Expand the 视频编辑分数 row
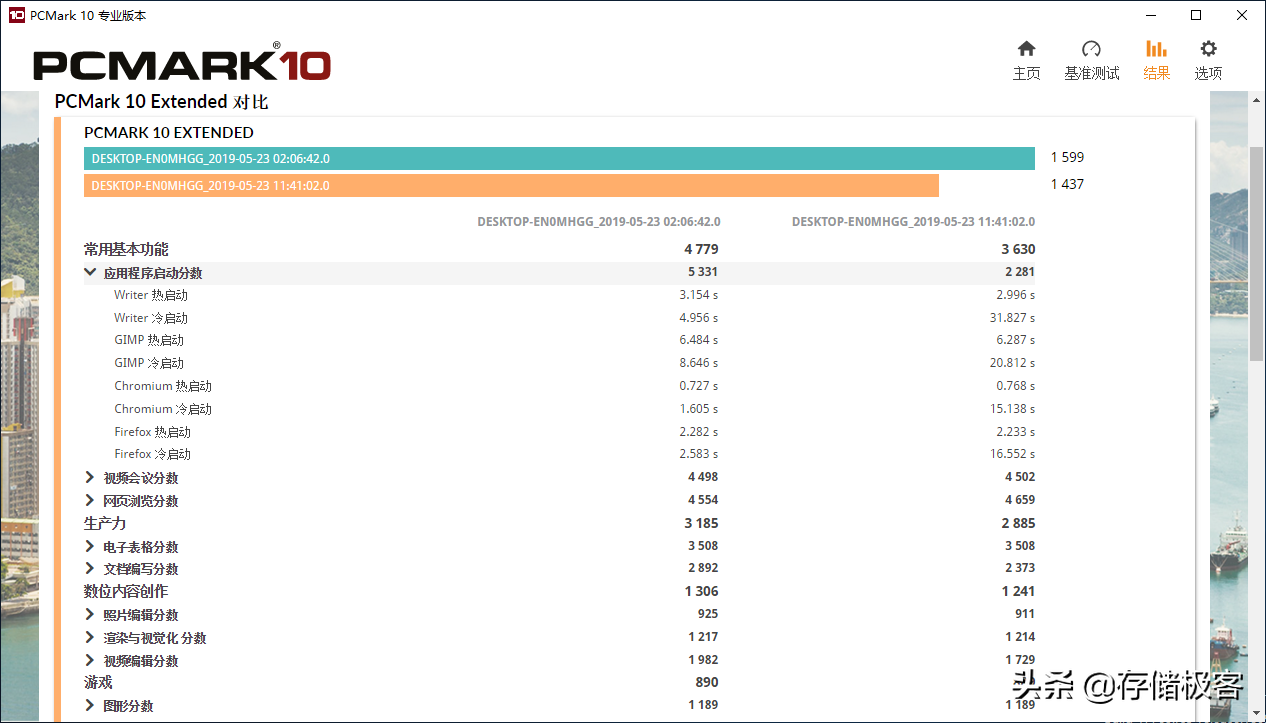1266x723 pixels. 90,660
